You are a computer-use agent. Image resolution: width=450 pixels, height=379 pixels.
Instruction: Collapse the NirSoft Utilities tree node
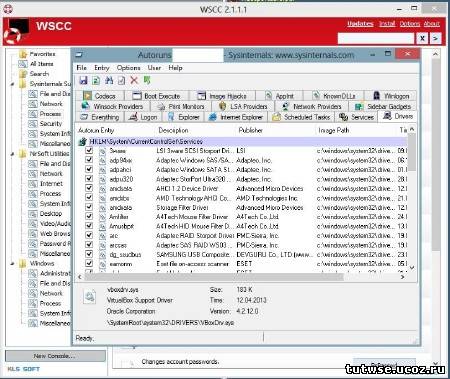[13, 154]
